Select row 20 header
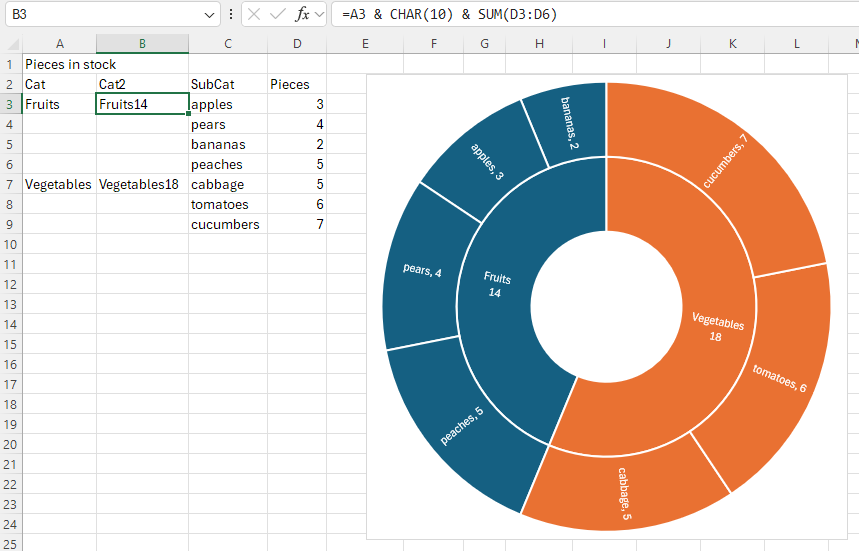859x551 pixels. tap(10, 444)
